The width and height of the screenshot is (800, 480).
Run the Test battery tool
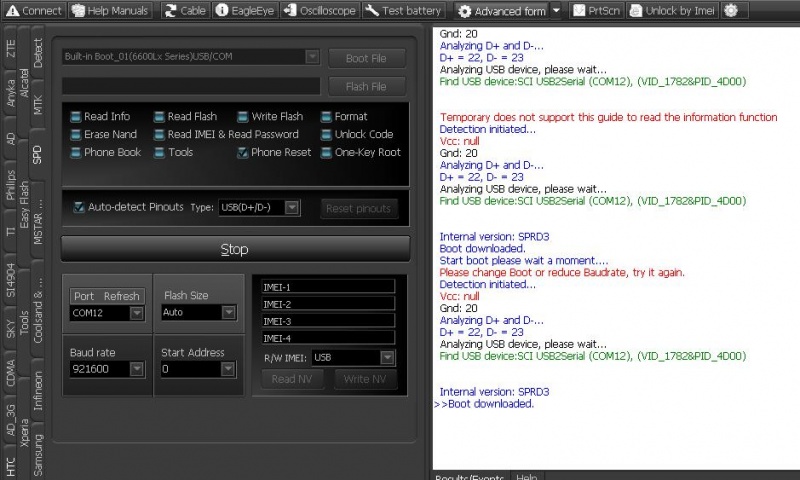[x=372, y=11]
